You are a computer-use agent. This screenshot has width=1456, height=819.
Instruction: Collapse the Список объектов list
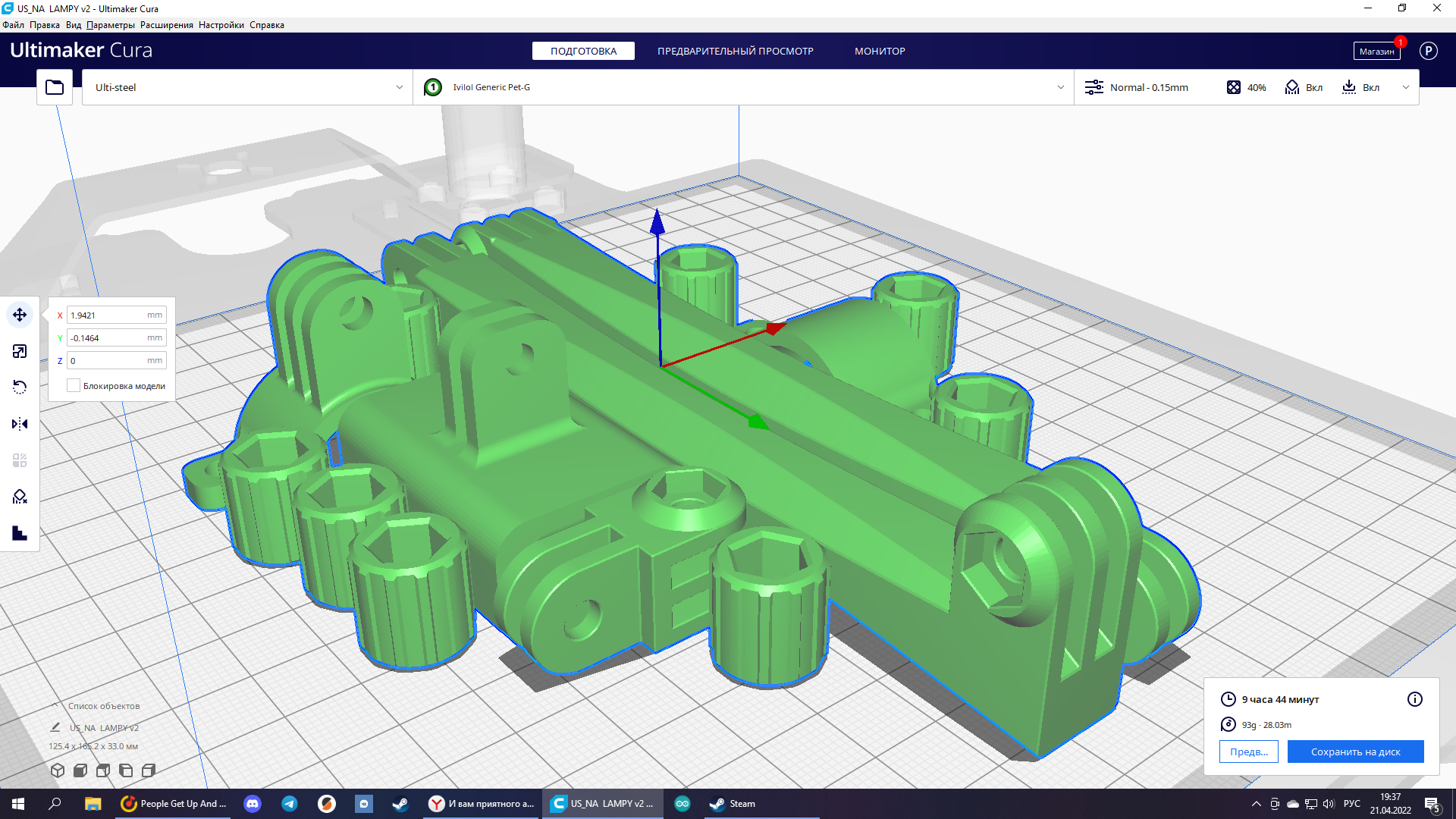55,705
